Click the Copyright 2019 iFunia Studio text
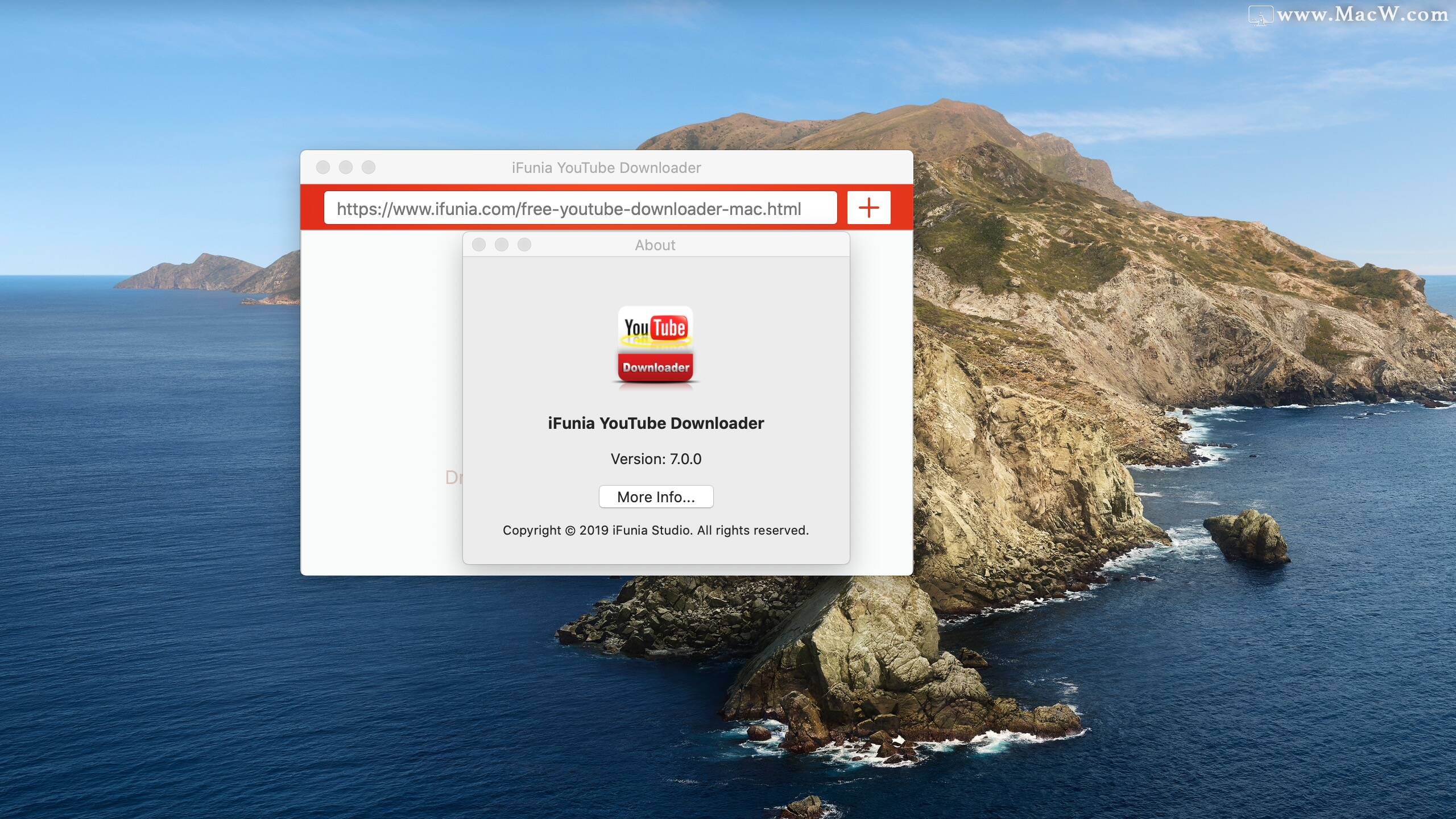Viewport: 1456px width, 819px height. [x=655, y=530]
